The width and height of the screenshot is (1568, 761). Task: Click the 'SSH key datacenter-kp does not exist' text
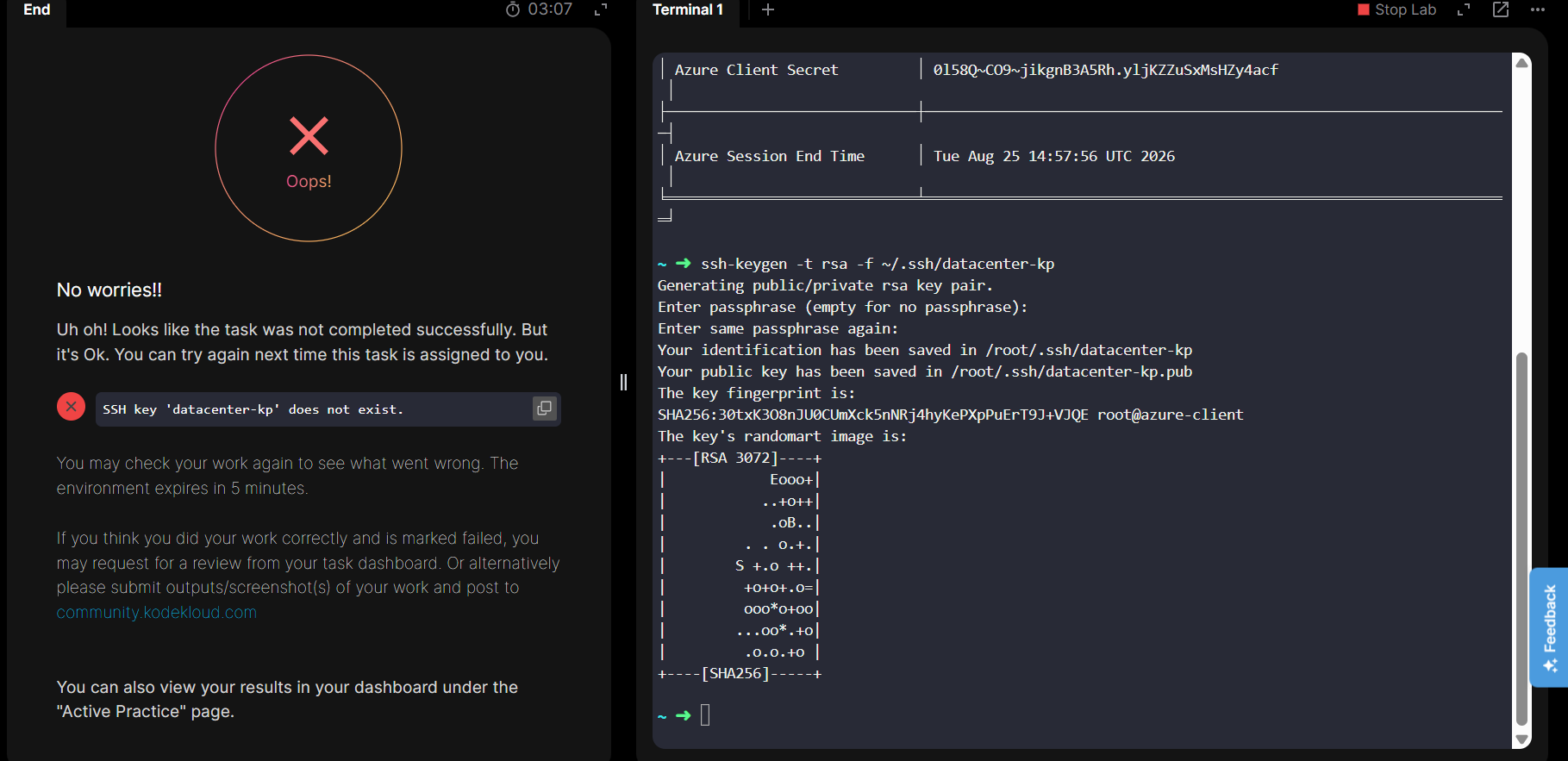pyautogui.click(x=253, y=409)
